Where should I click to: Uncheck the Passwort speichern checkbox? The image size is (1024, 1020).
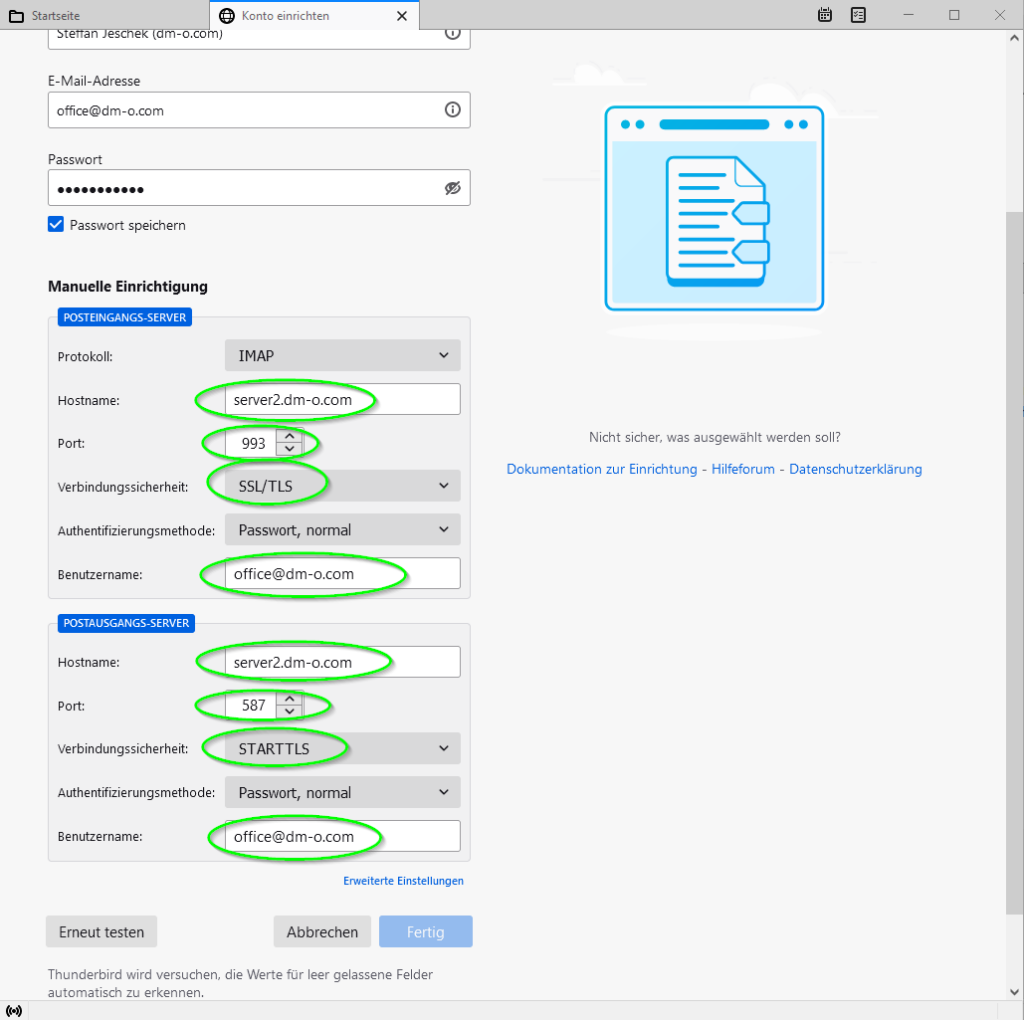click(56, 225)
